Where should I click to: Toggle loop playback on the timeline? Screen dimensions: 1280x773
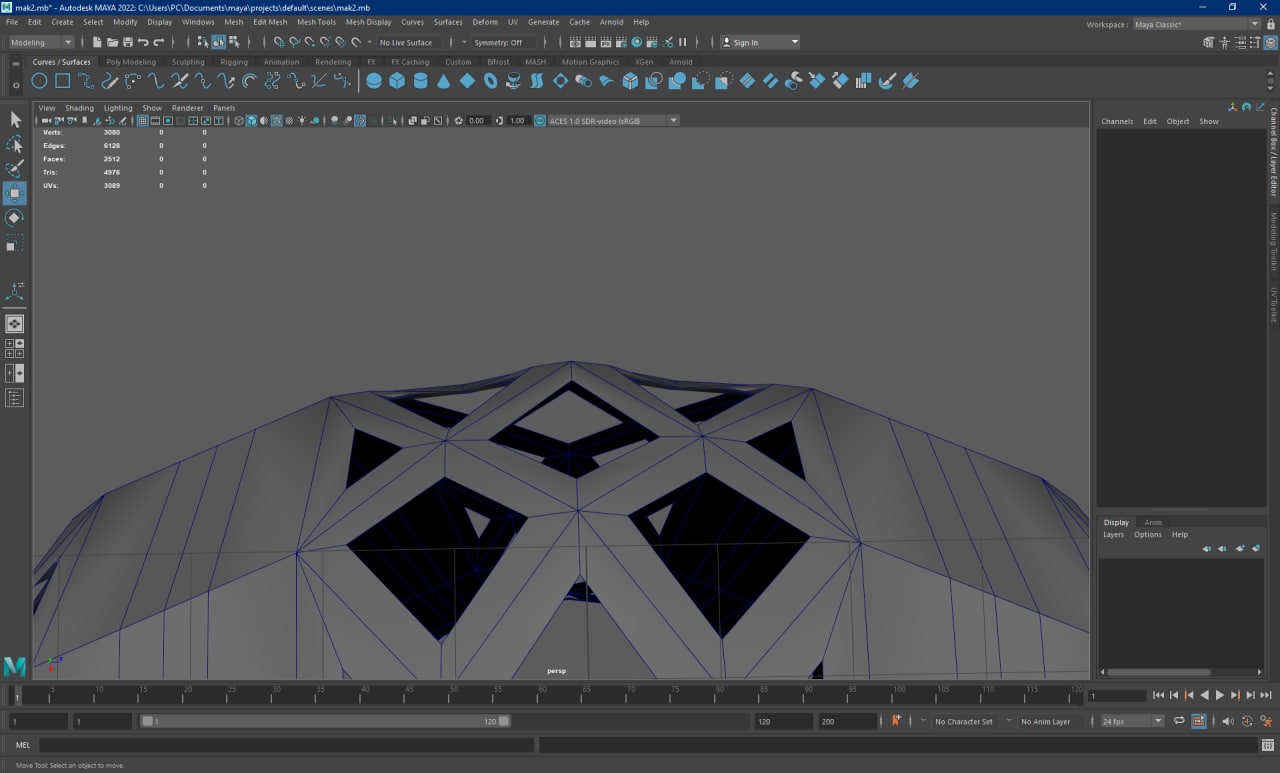pyautogui.click(x=1179, y=721)
